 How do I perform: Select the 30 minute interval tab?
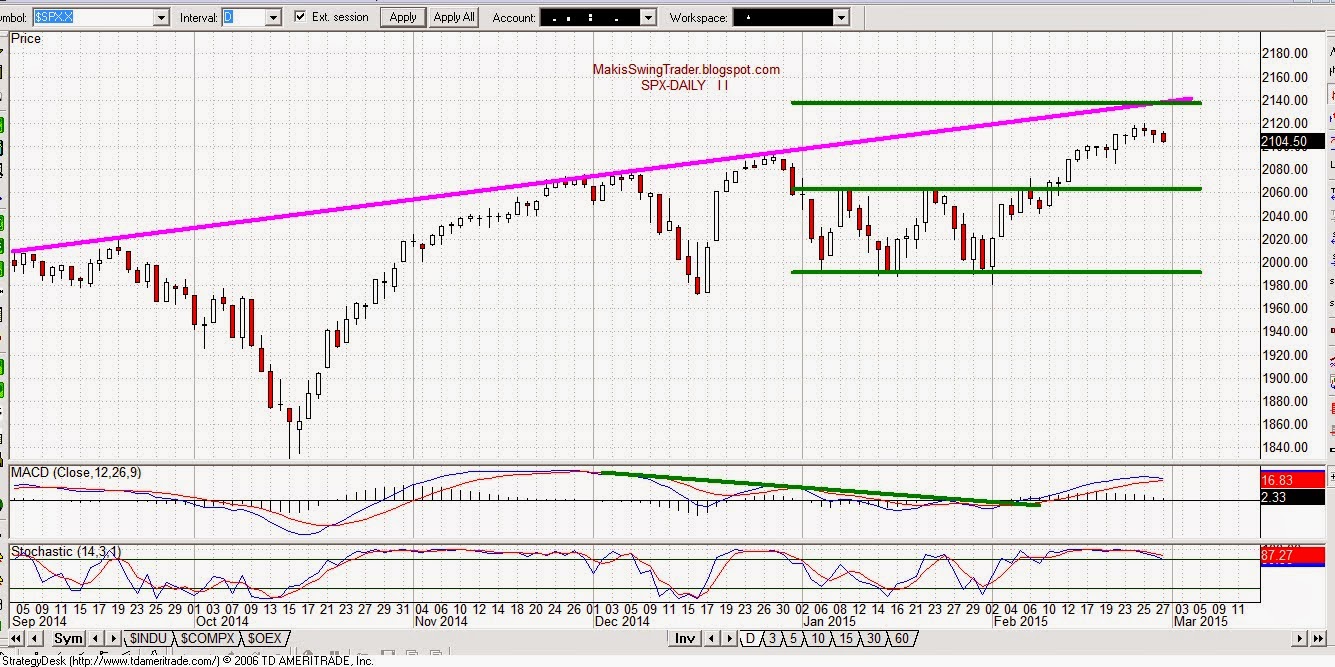[x=874, y=638]
